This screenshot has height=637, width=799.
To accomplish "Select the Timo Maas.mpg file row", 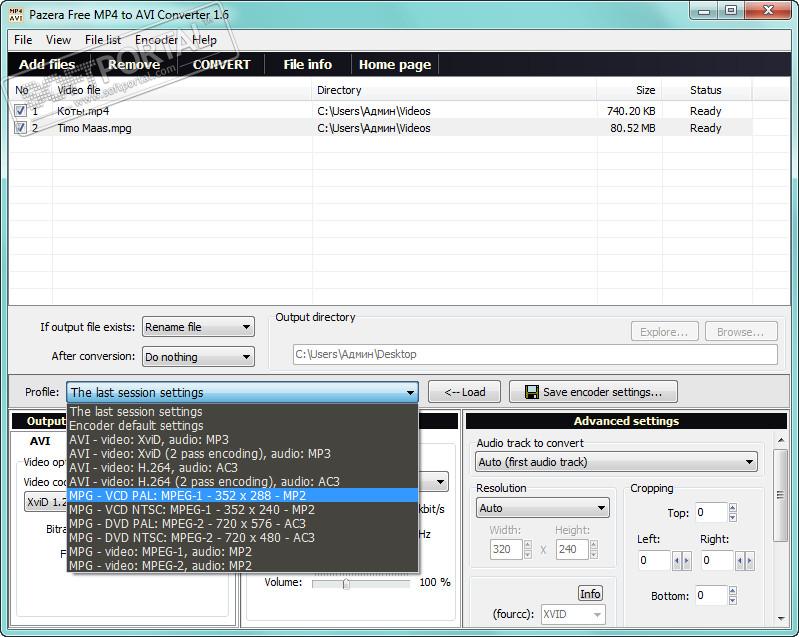I will [x=381, y=128].
